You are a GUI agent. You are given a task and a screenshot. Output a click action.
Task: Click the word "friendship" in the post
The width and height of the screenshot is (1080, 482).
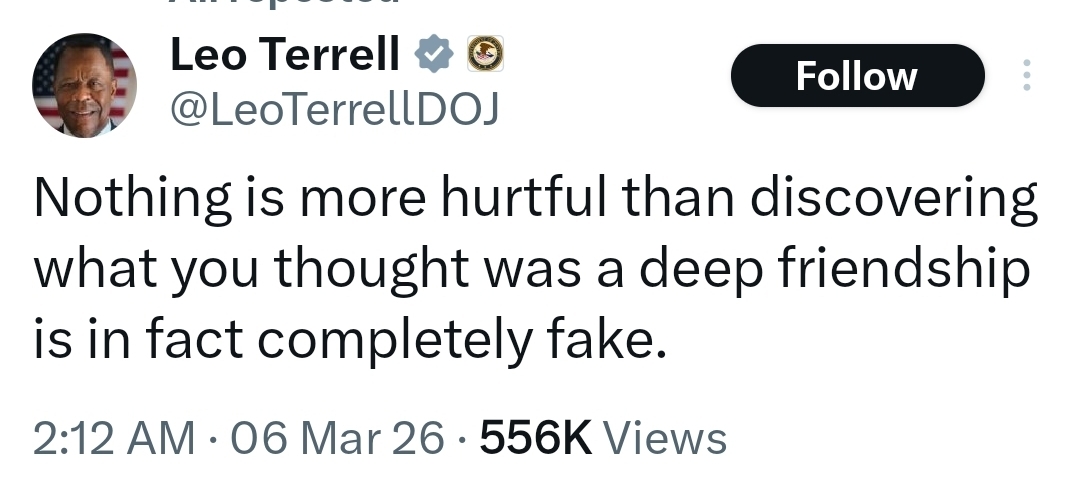(904, 269)
